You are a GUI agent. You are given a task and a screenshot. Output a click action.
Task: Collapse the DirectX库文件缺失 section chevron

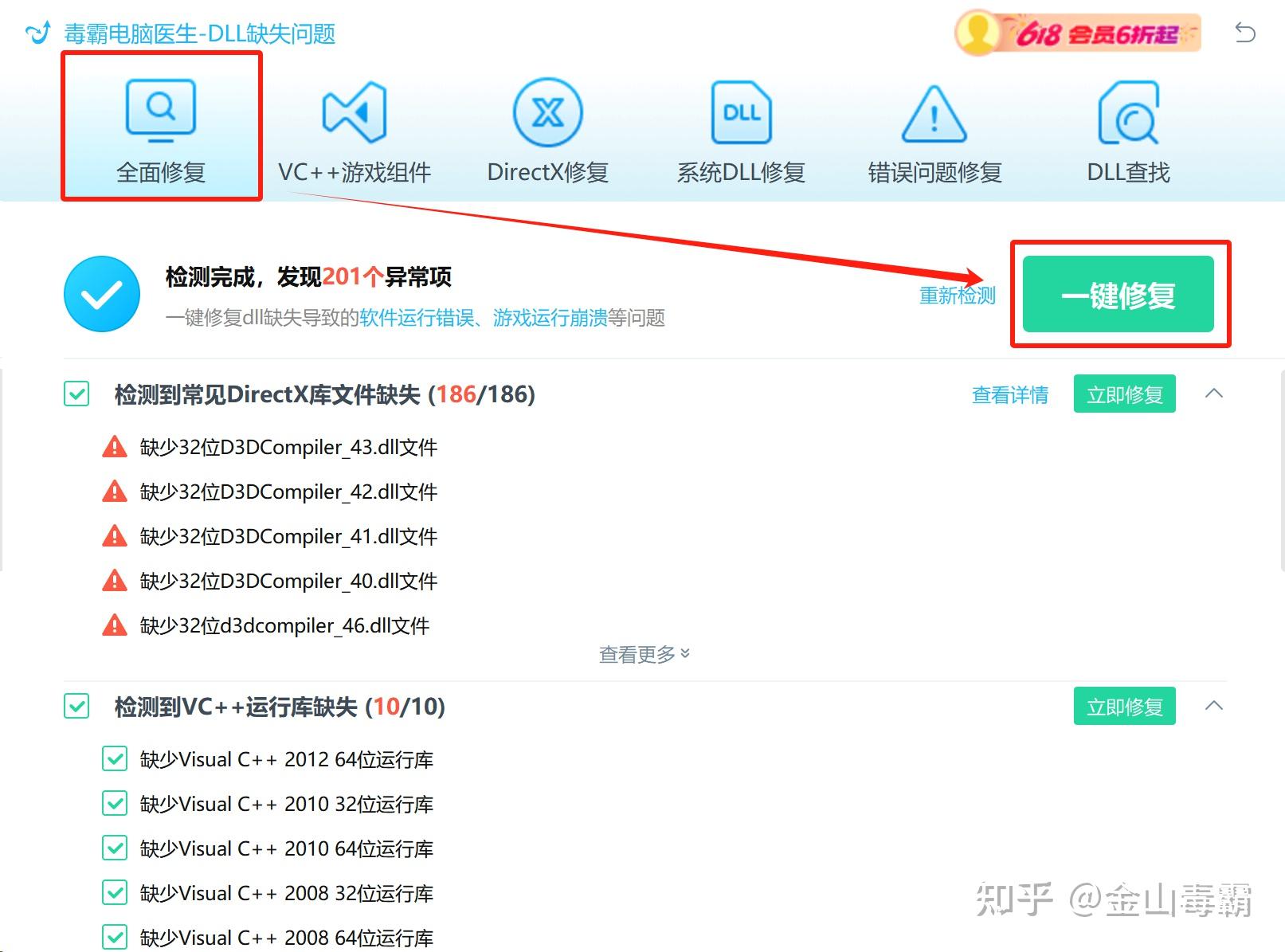click(x=1213, y=394)
